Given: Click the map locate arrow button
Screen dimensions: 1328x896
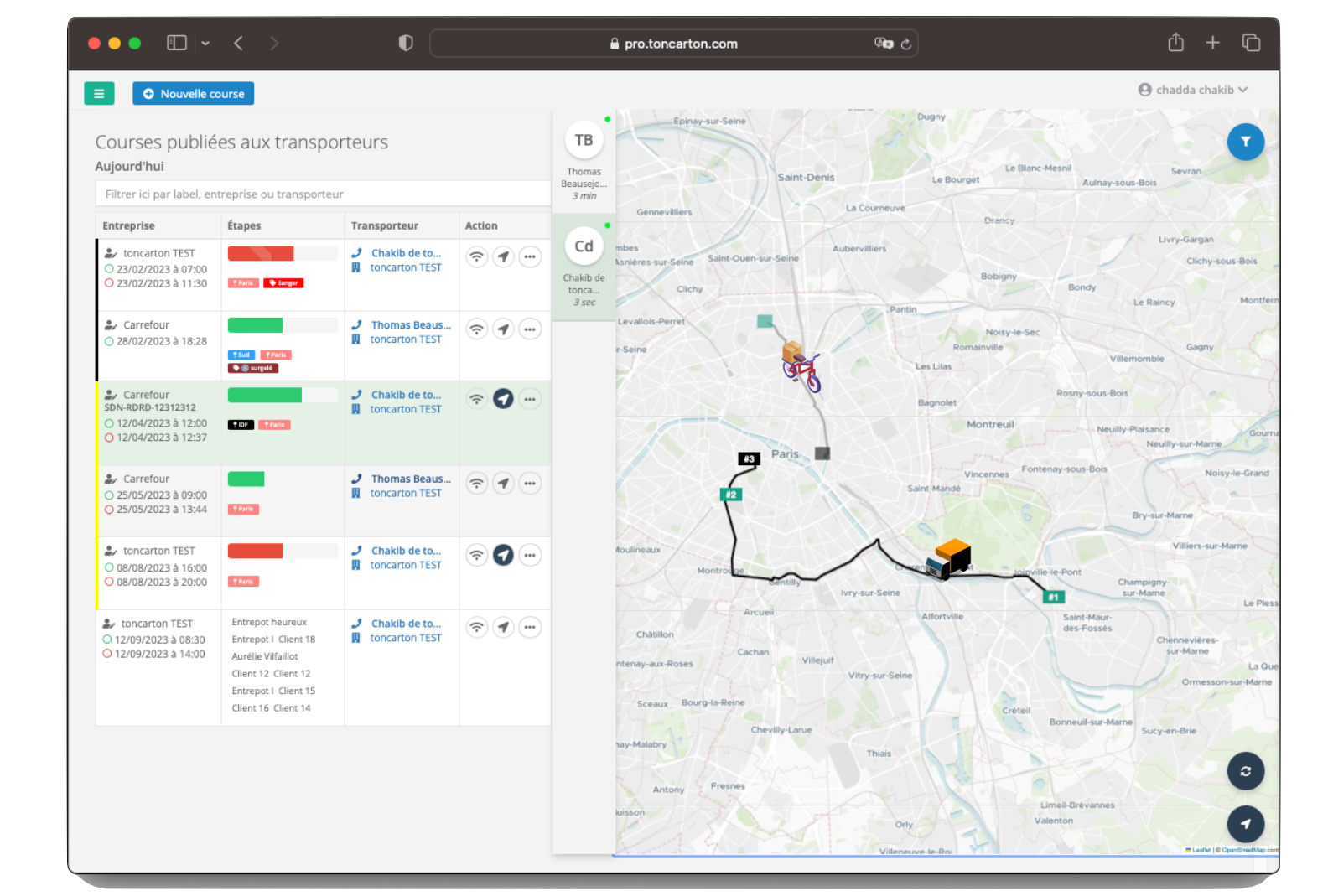Looking at the screenshot, I should click(x=1245, y=824).
